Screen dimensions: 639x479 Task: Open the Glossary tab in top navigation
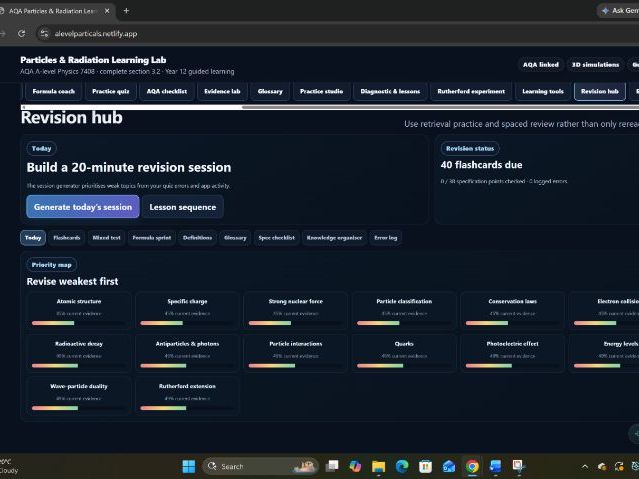click(270, 91)
